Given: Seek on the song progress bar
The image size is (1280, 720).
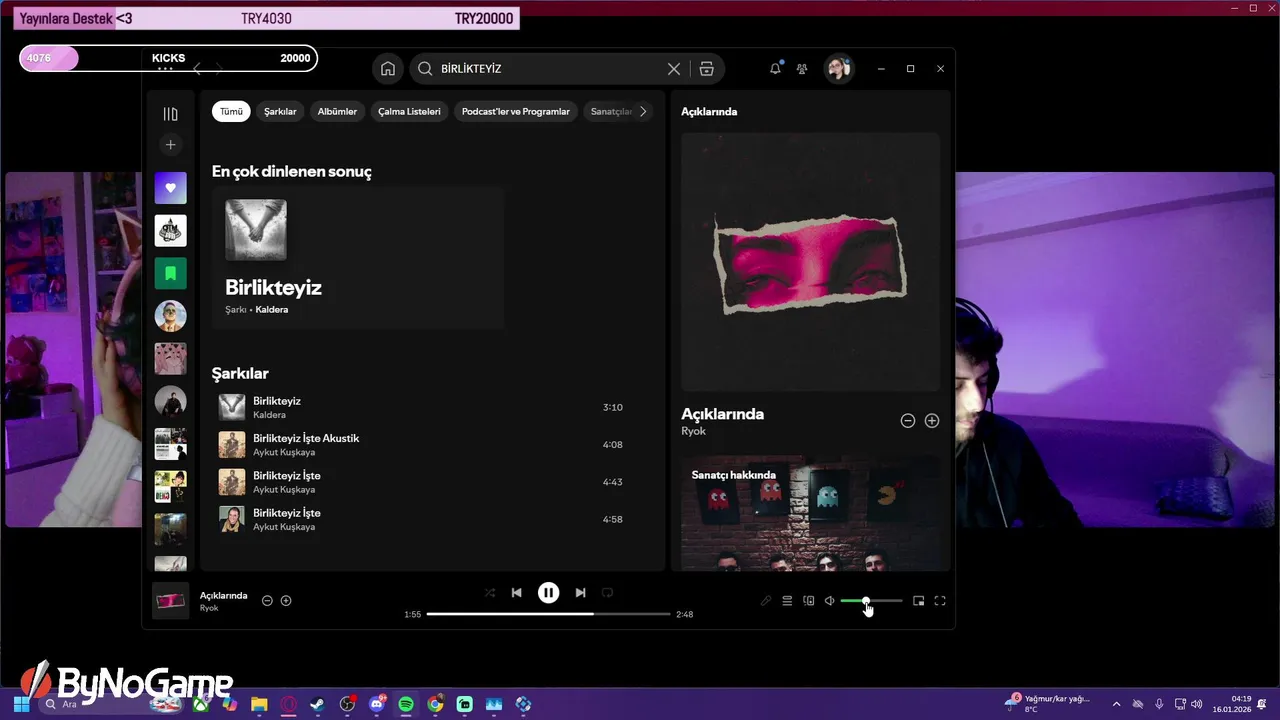Looking at the screenshot, I should pos(548,614).
